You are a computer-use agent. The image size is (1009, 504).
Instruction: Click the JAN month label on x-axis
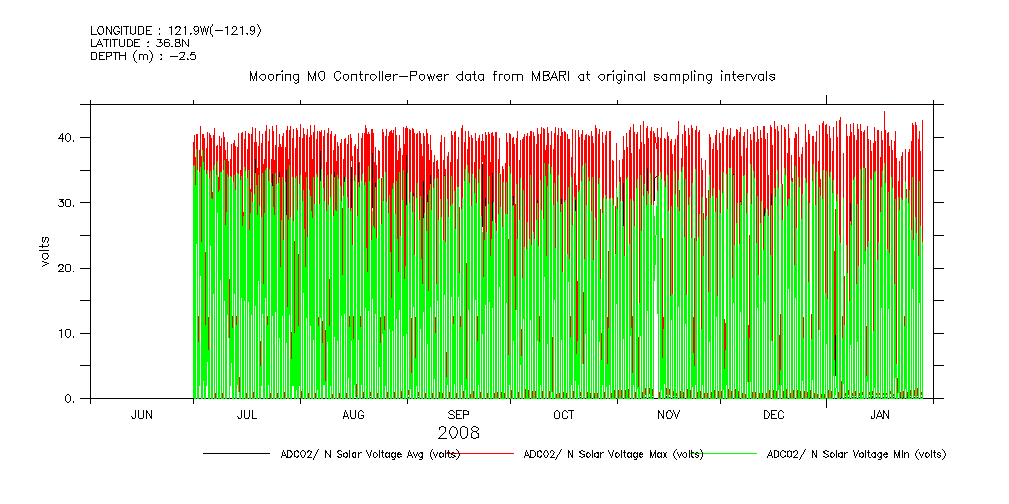pos(880,414)
